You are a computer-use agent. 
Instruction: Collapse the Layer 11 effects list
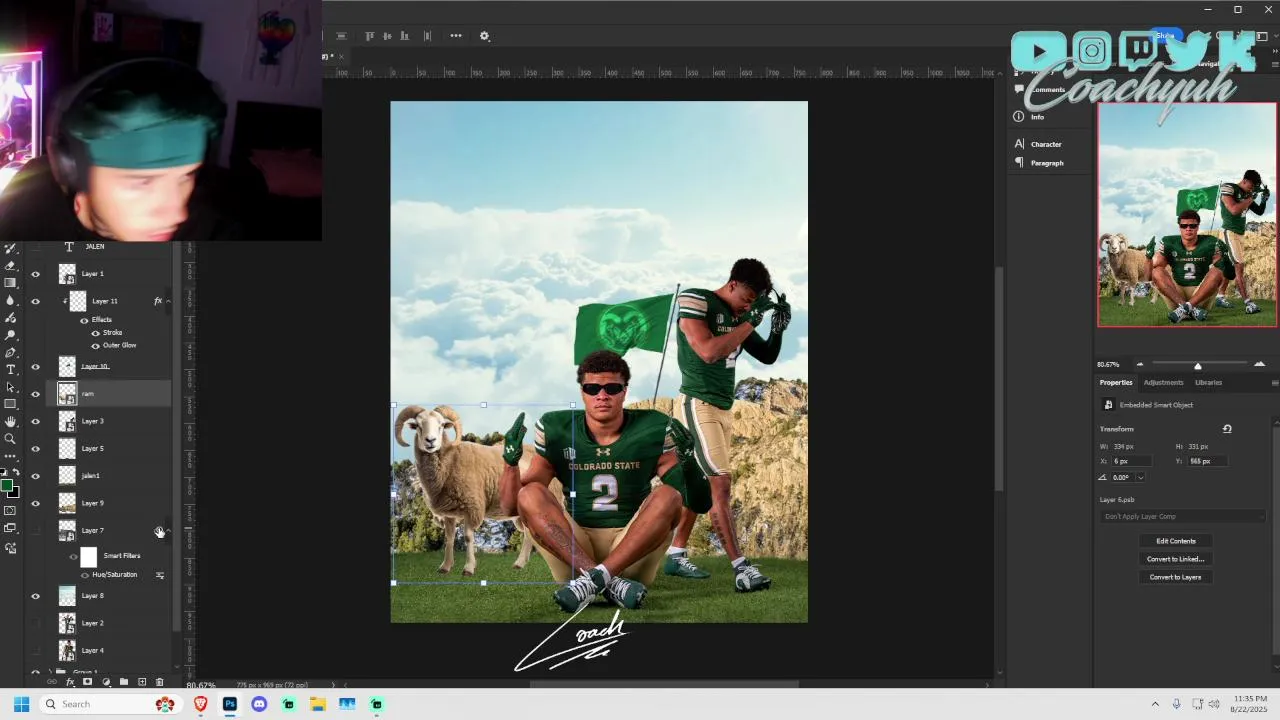pos(168,301)
